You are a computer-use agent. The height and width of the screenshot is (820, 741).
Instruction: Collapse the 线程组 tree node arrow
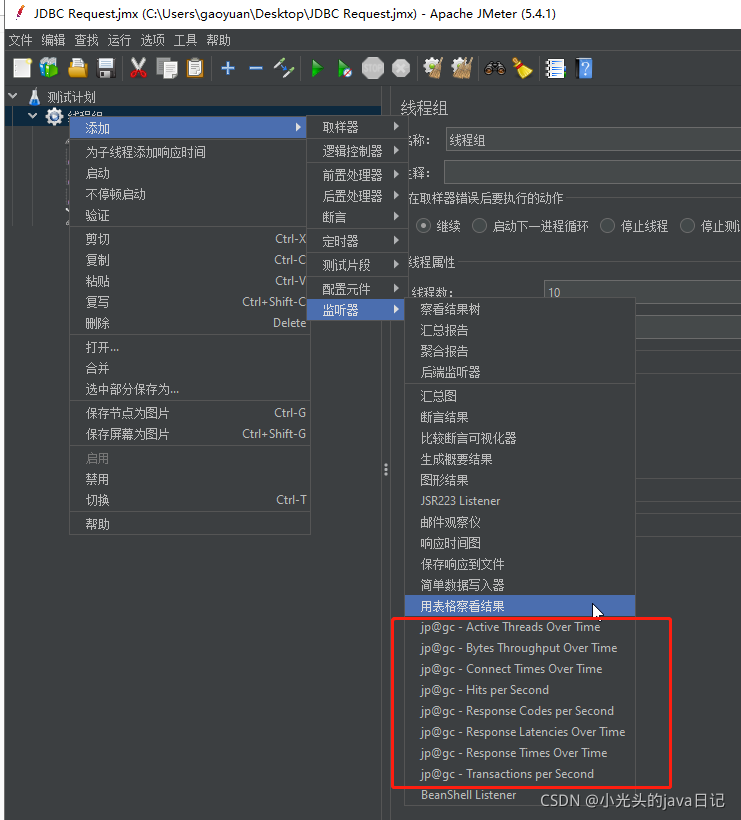32,116
